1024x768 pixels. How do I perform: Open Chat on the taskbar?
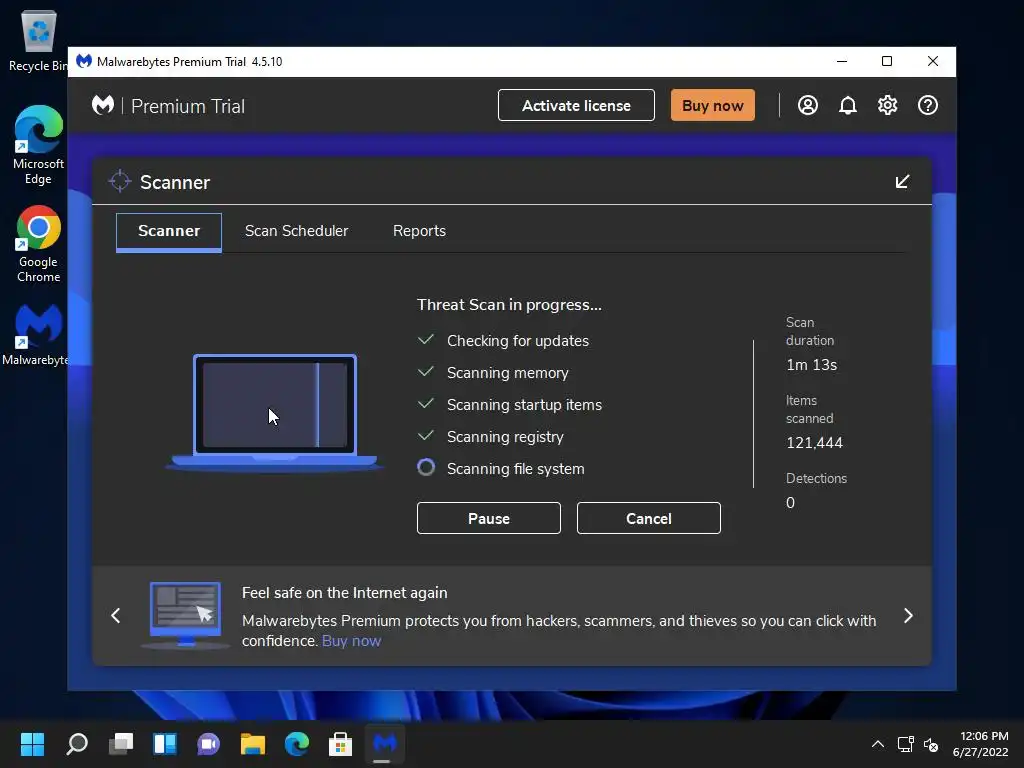click(208, 744)
